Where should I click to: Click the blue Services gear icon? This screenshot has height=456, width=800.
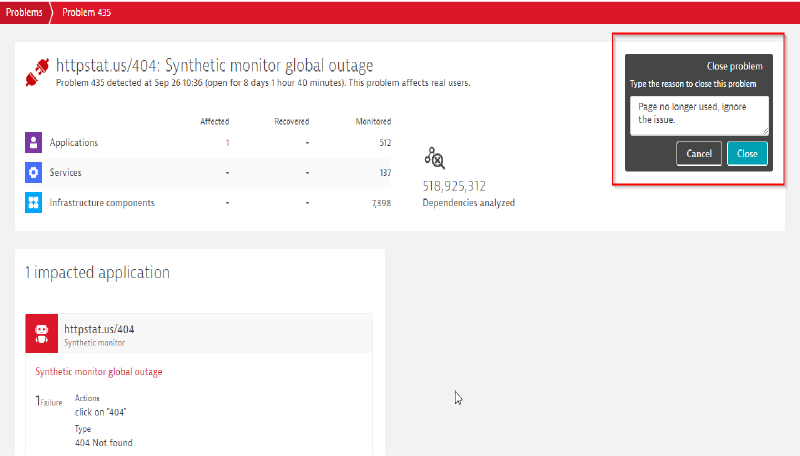pyautogui.click(x=34, y=173)
